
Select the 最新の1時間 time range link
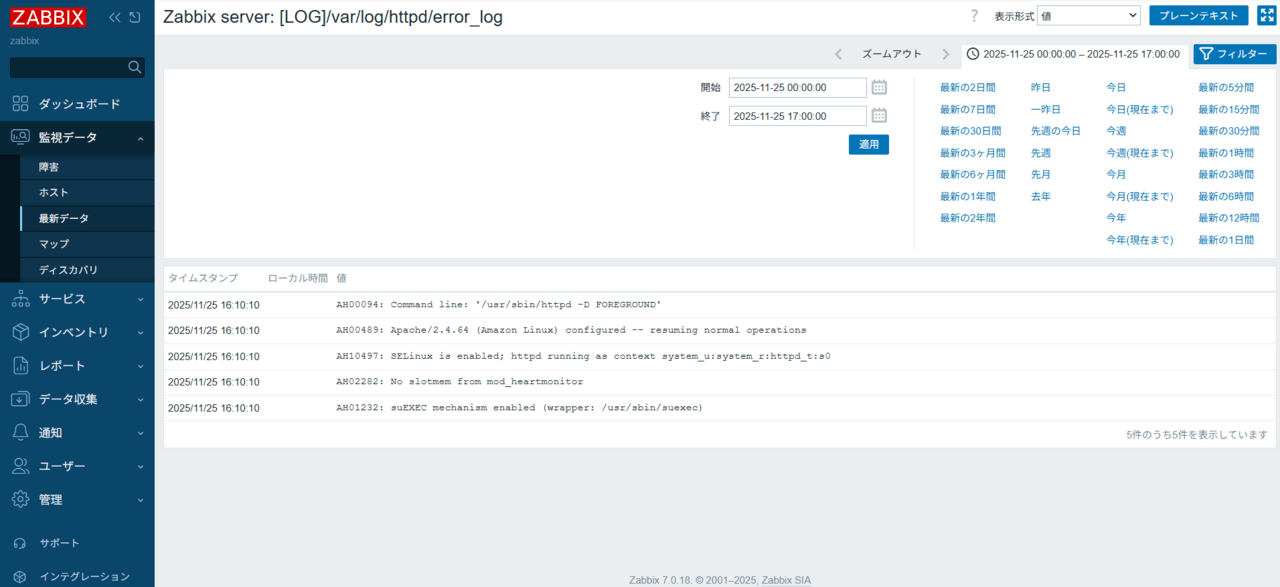click(1225, 153)
